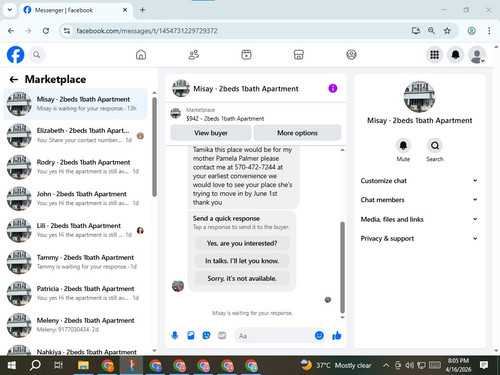The width and height of the screenshot is (500, 375).
Task: Open the Video (Watch) icon
Action: coord(246,55)
